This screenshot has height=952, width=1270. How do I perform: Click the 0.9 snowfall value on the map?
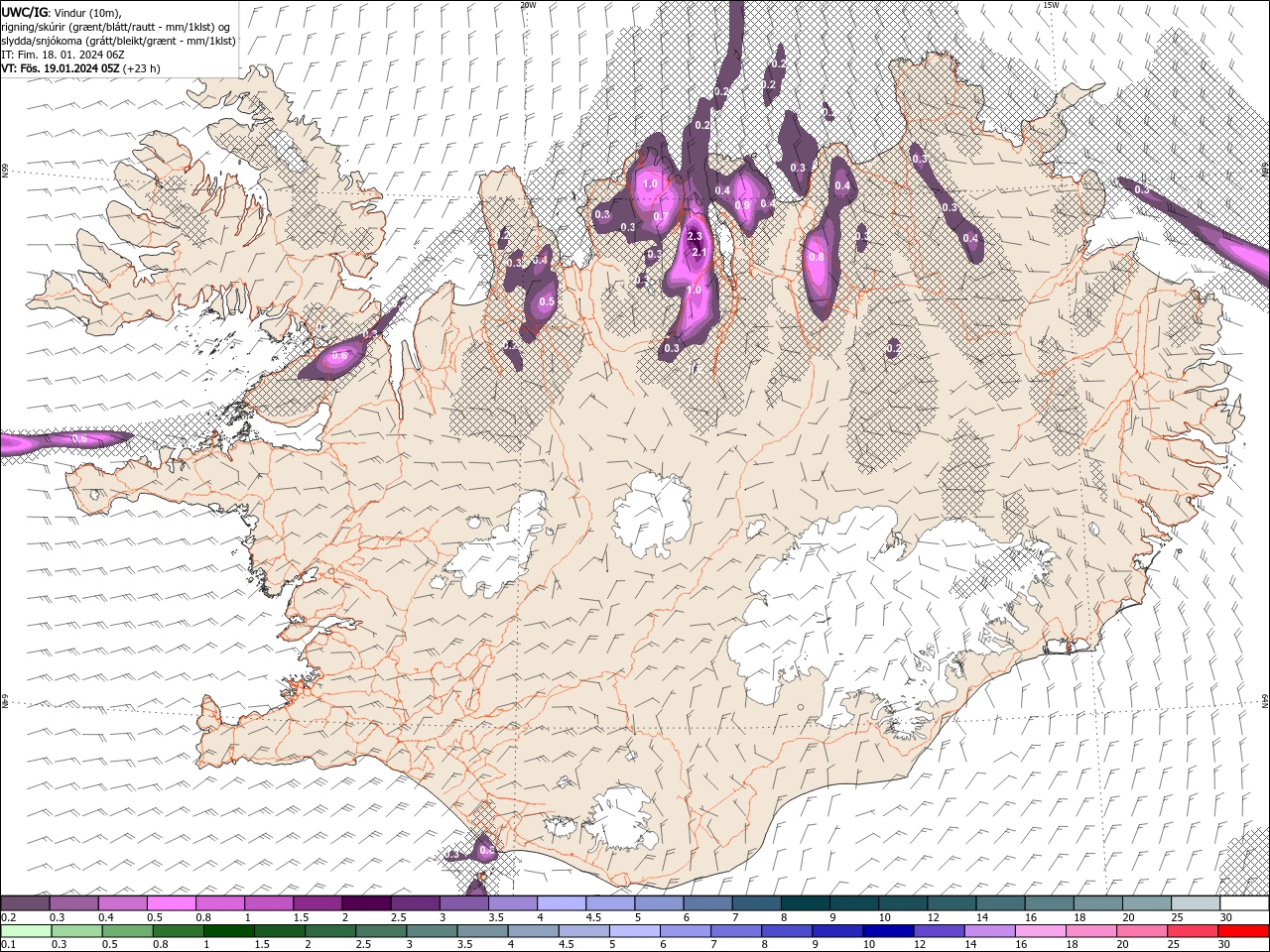click(742, 205)
